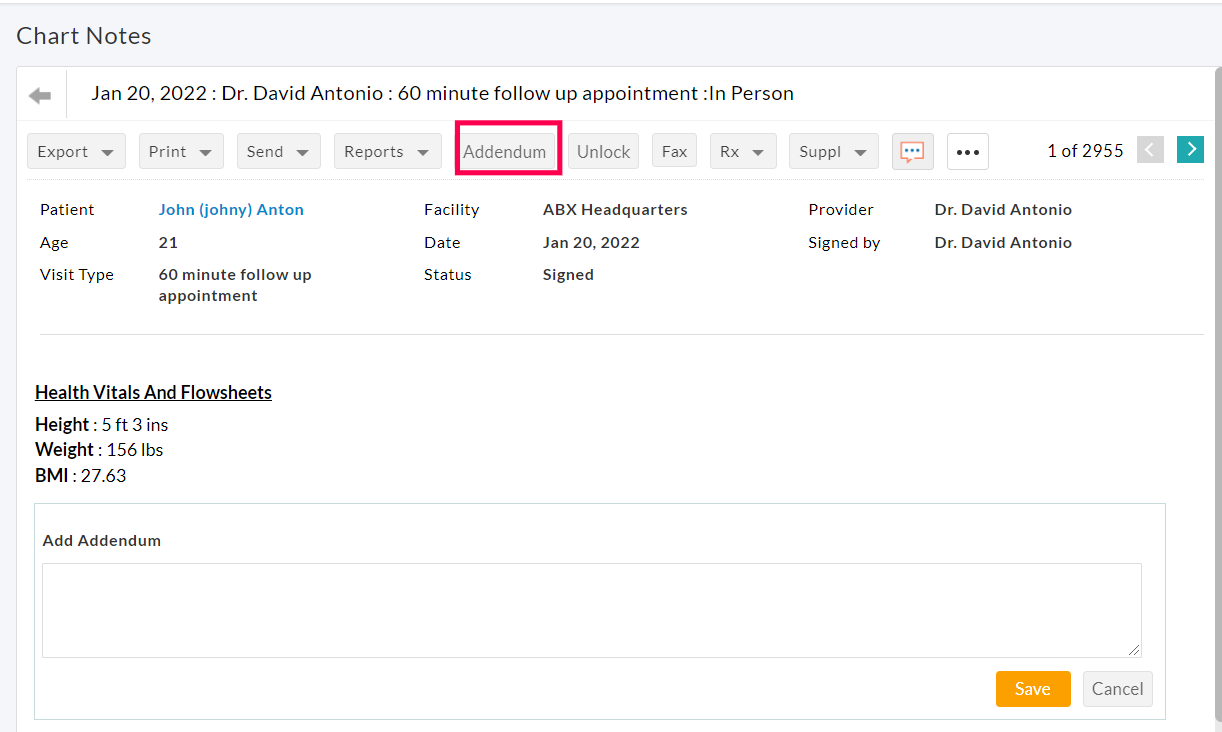Open the Rx dropdown menu
1222x732 pixels.
743,150
